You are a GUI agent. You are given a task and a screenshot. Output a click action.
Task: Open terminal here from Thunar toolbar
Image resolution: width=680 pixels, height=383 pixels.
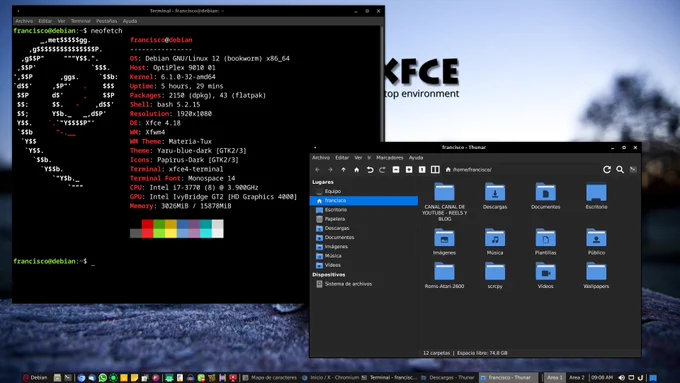tap(633, 170)
